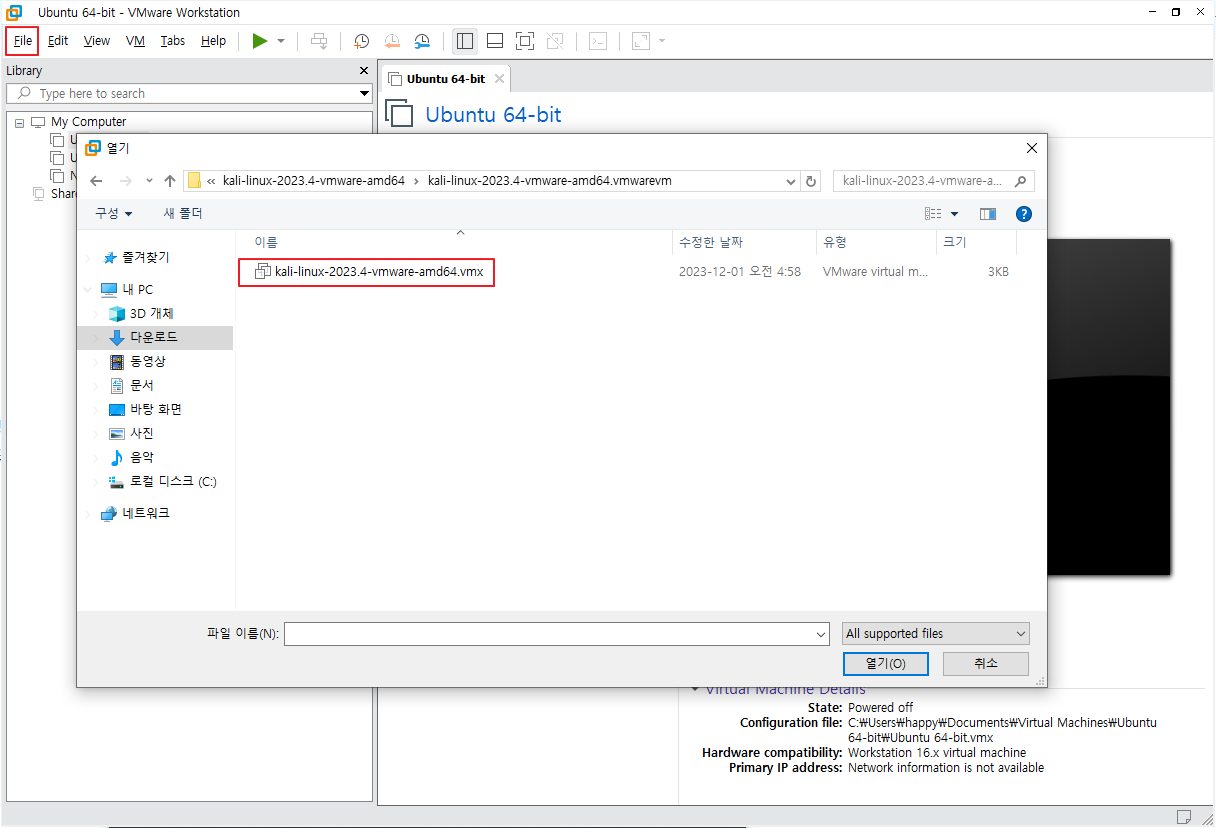Viewport: 1216px width, 828px height.
Task: Click the stretch guest display icon
Action: [641, 41]
